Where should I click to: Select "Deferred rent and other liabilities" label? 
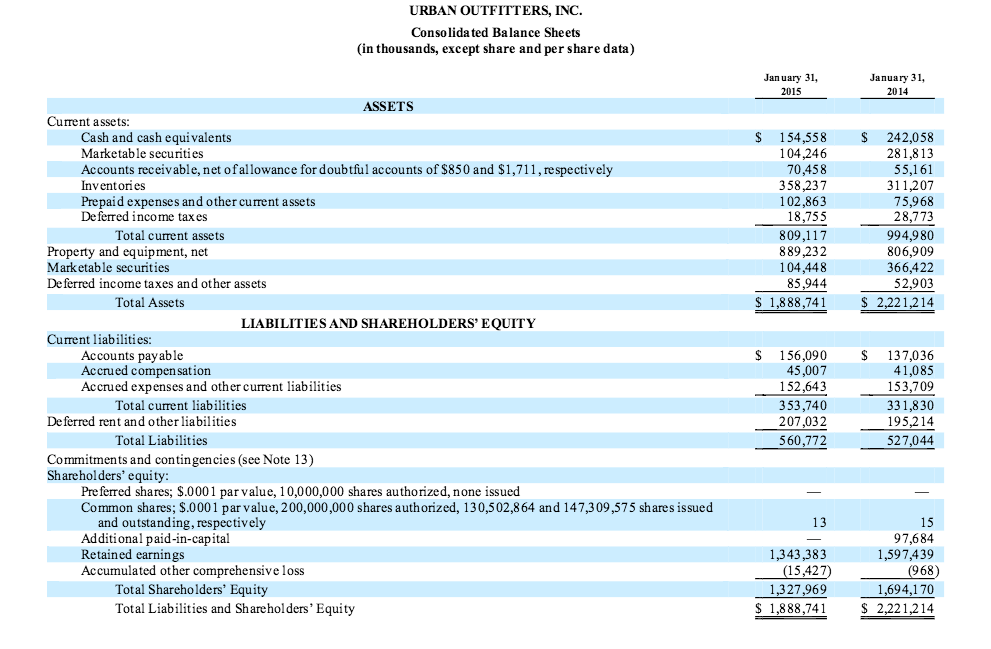(x=142, y=421)
